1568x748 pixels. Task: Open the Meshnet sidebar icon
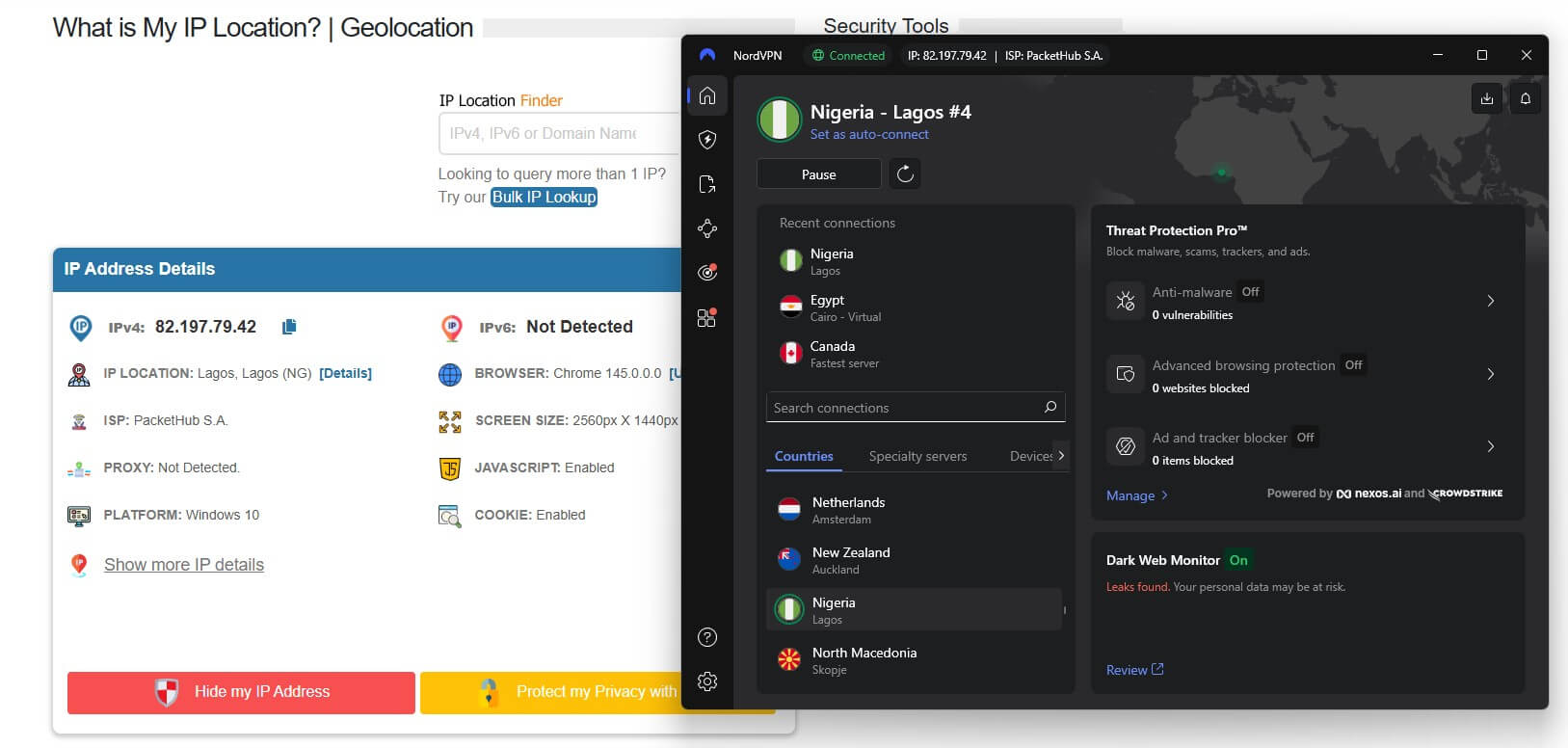(707, 228)
